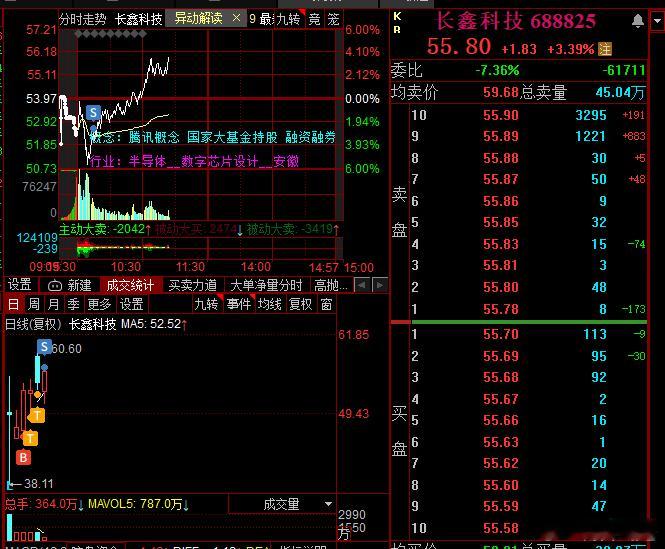Viewport: 665px width, 549px height.
Task: Switch to the 季 quarterly period
Action: click(73, 304)
